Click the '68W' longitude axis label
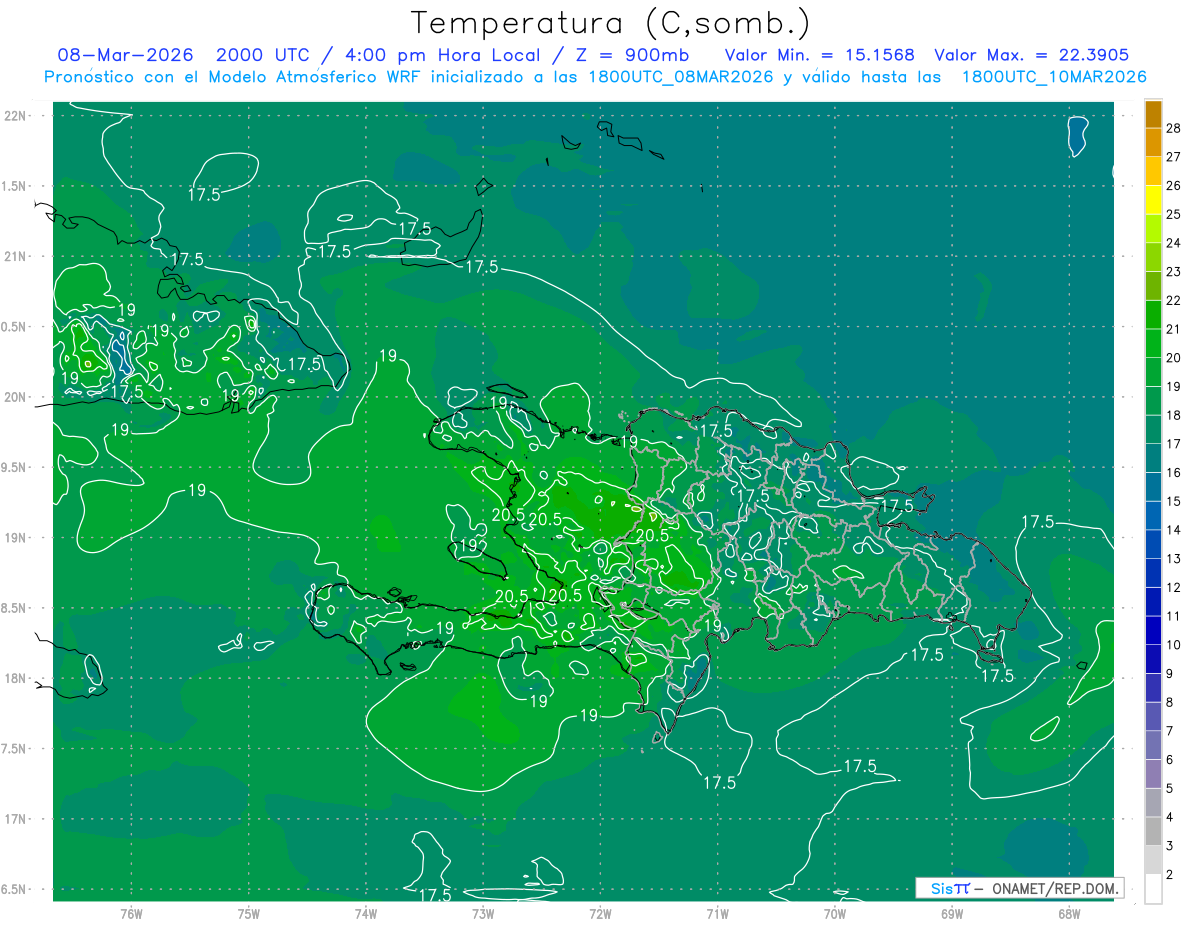Image resolution: width=1200 pixels, height=927 pixels. (1069, 913)
